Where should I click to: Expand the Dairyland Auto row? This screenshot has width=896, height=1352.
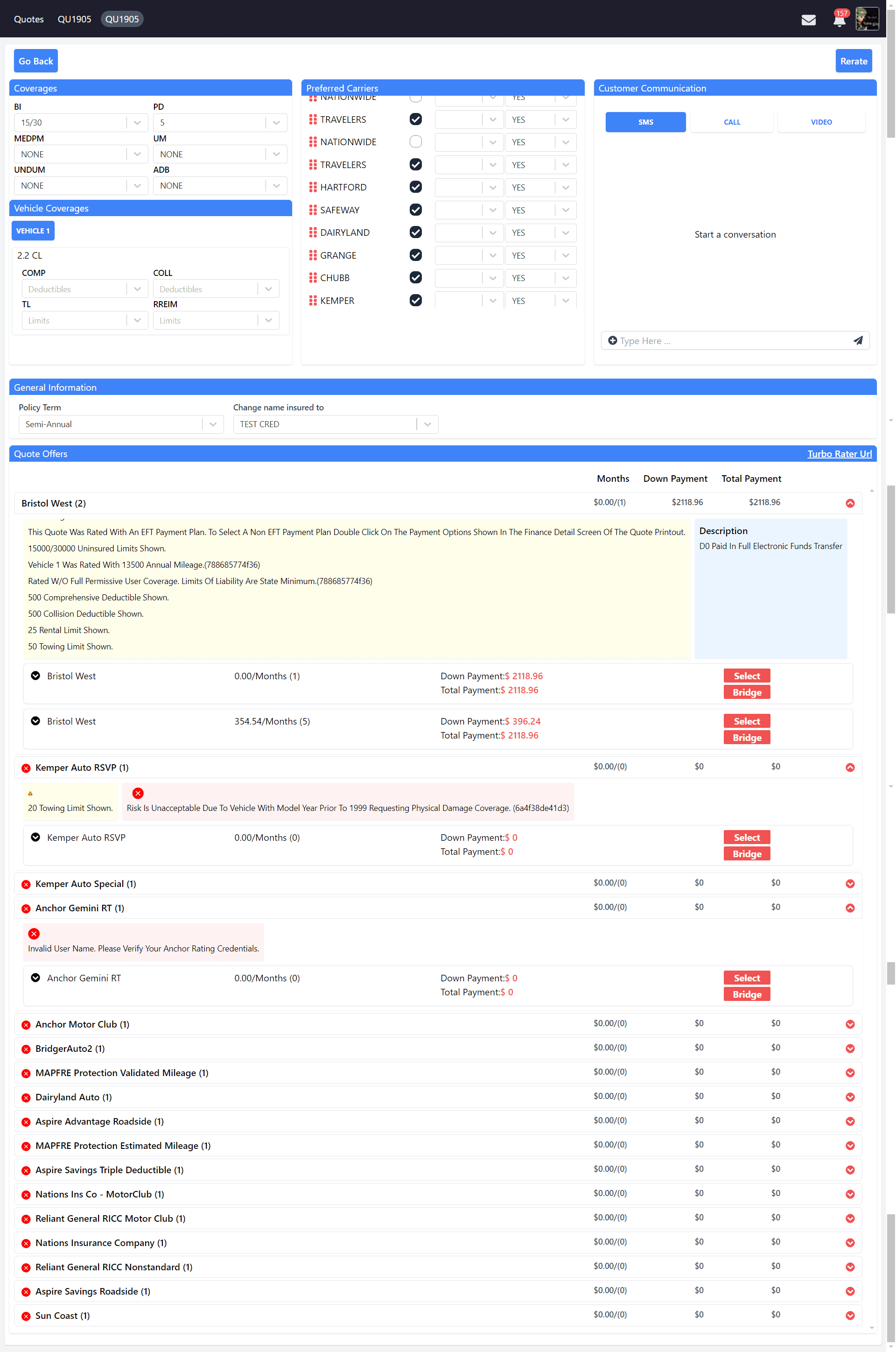(850, 1097)
